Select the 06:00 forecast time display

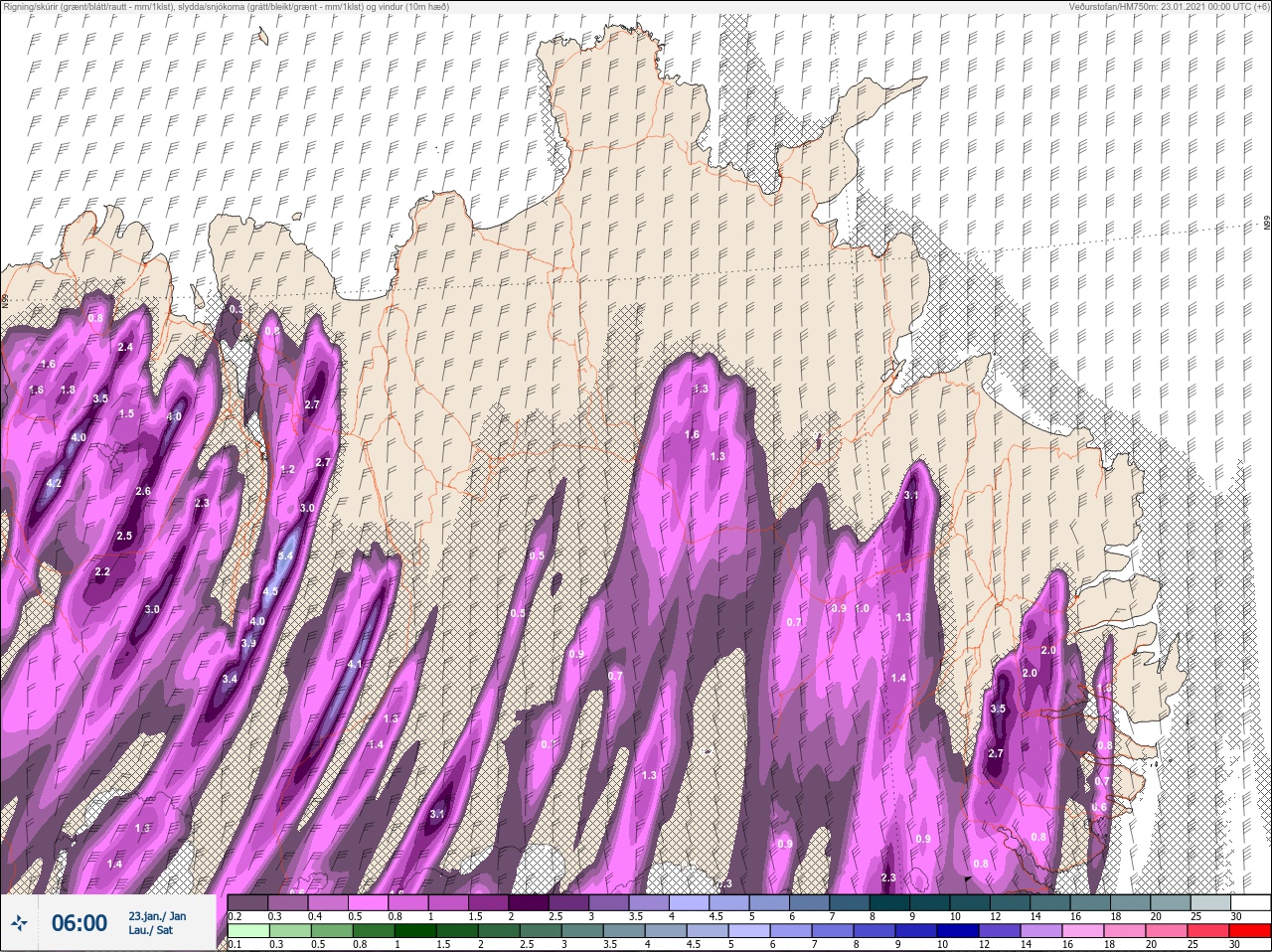click(79, 923)
